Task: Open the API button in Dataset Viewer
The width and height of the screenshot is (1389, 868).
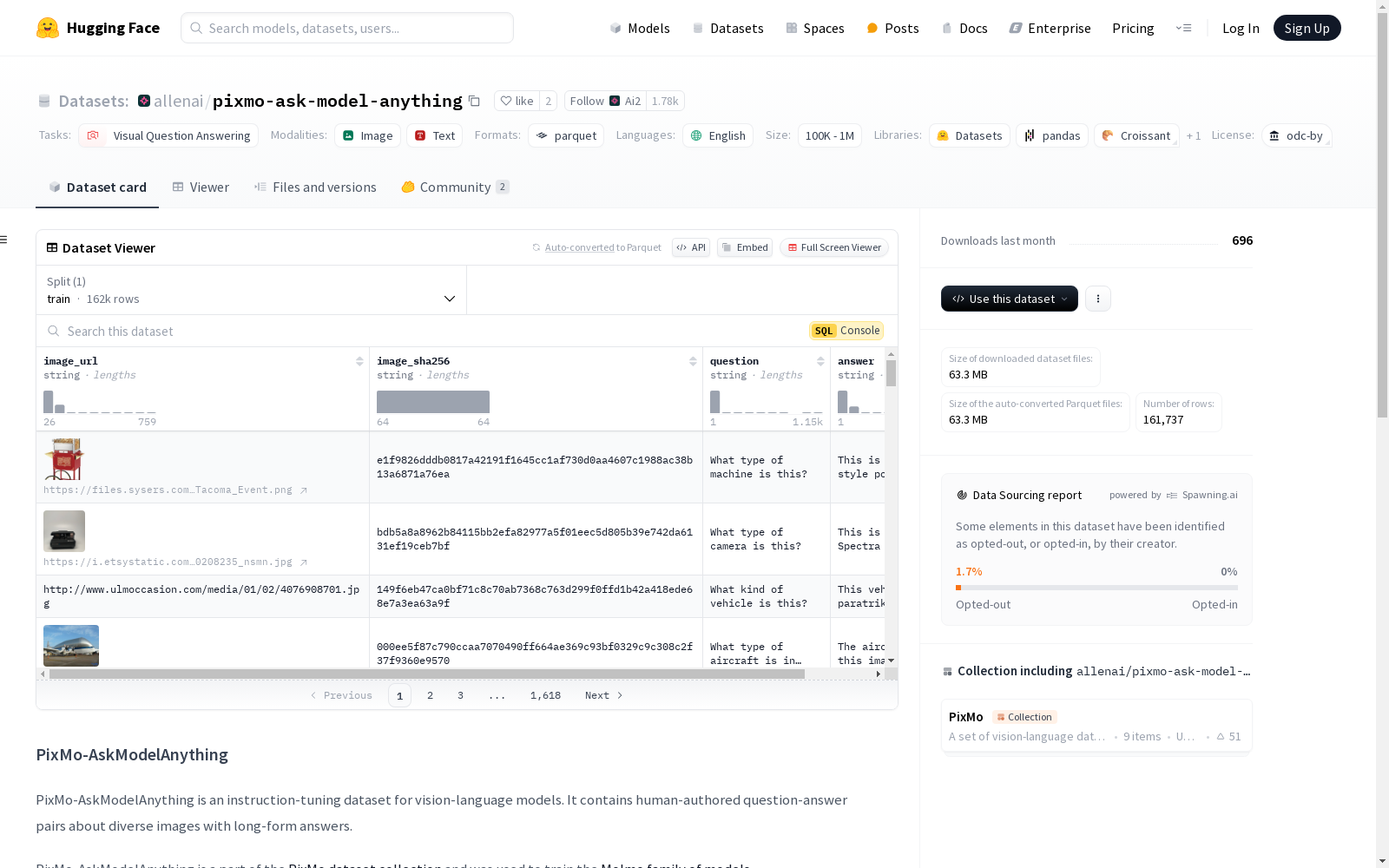Action: click(x=691, y=247)
